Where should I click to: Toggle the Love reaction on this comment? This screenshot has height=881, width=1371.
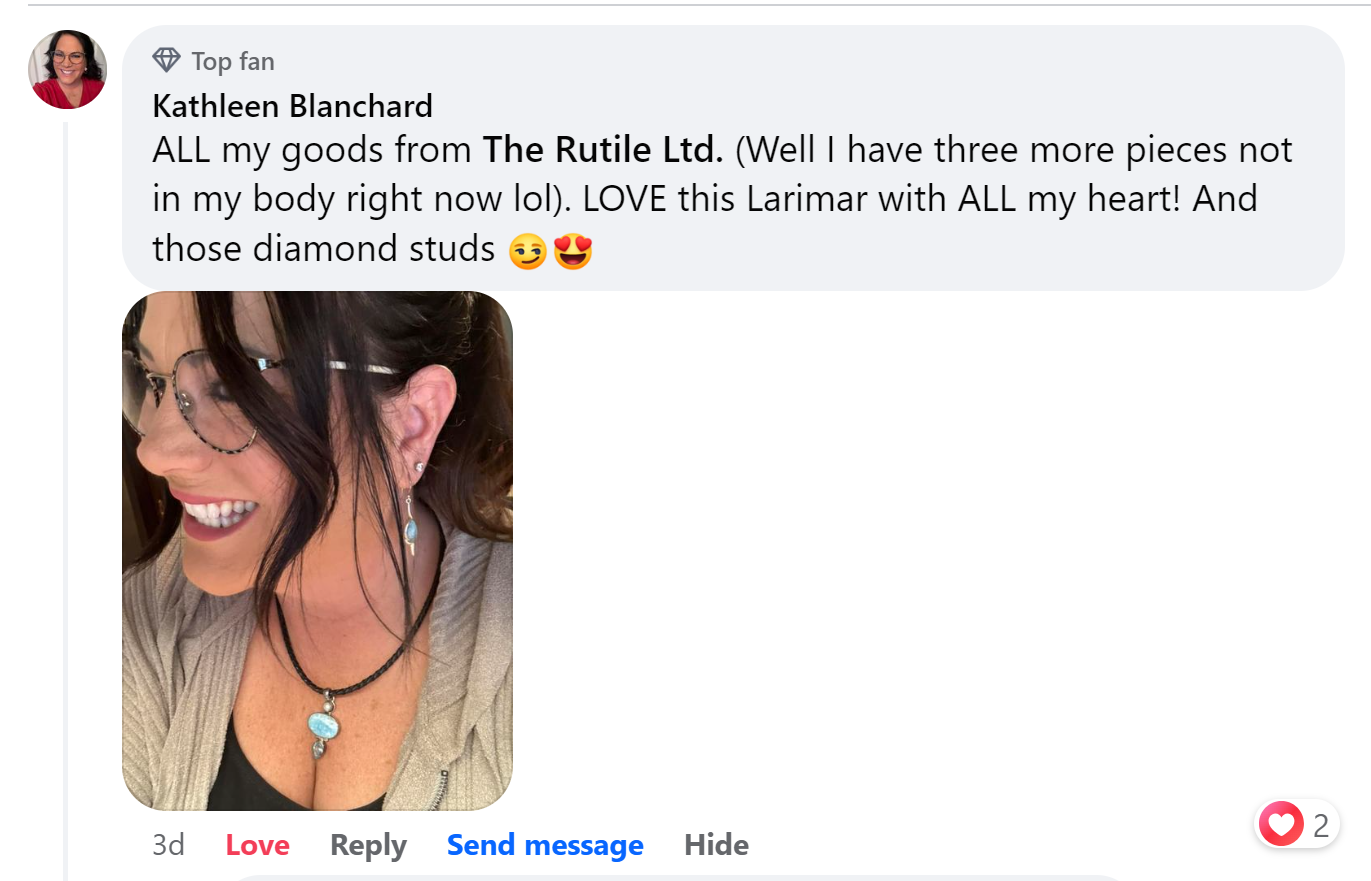click(257, 845)
